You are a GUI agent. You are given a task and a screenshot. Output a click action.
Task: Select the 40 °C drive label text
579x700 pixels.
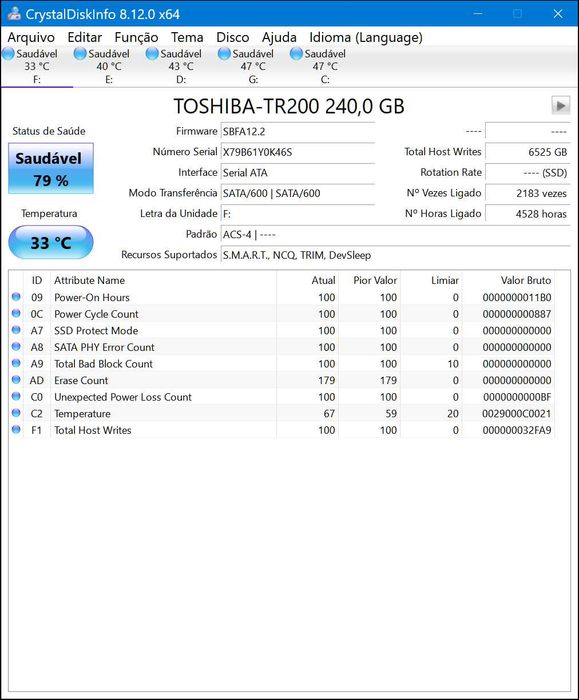109,67
